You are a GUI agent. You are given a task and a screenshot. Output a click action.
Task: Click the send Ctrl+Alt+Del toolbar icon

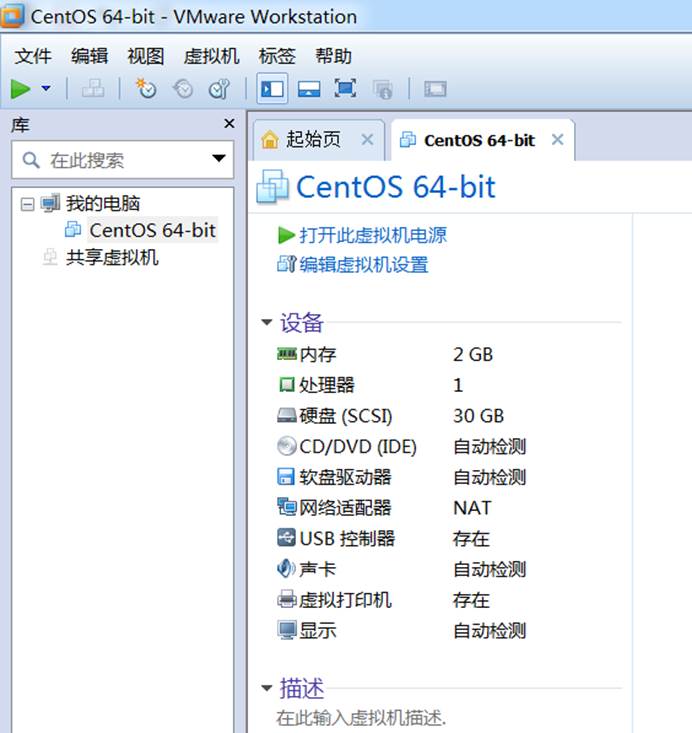(x=93, y=88)
